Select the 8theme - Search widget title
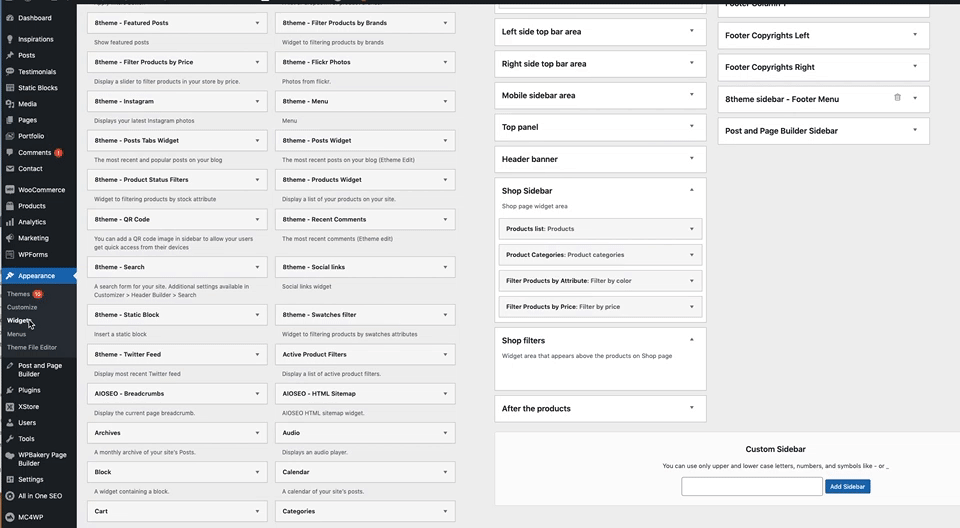The width and height of the screenshot is (960, 528). click(x=119, y=267)
